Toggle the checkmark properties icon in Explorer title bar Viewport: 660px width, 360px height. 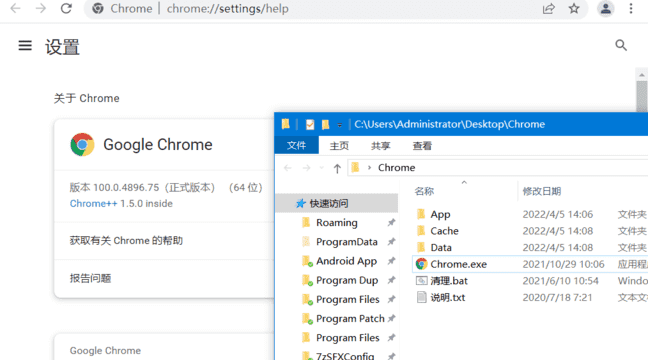pos(310,125)
